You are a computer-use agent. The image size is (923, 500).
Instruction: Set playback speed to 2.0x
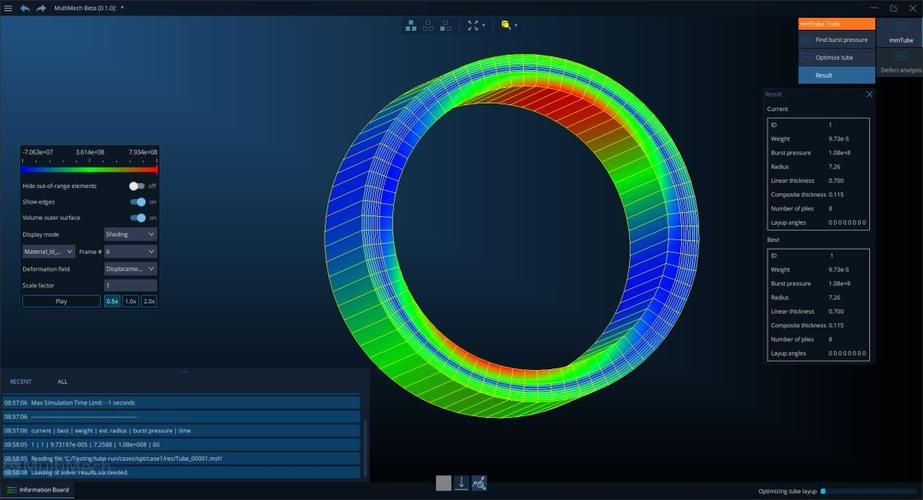149,301
